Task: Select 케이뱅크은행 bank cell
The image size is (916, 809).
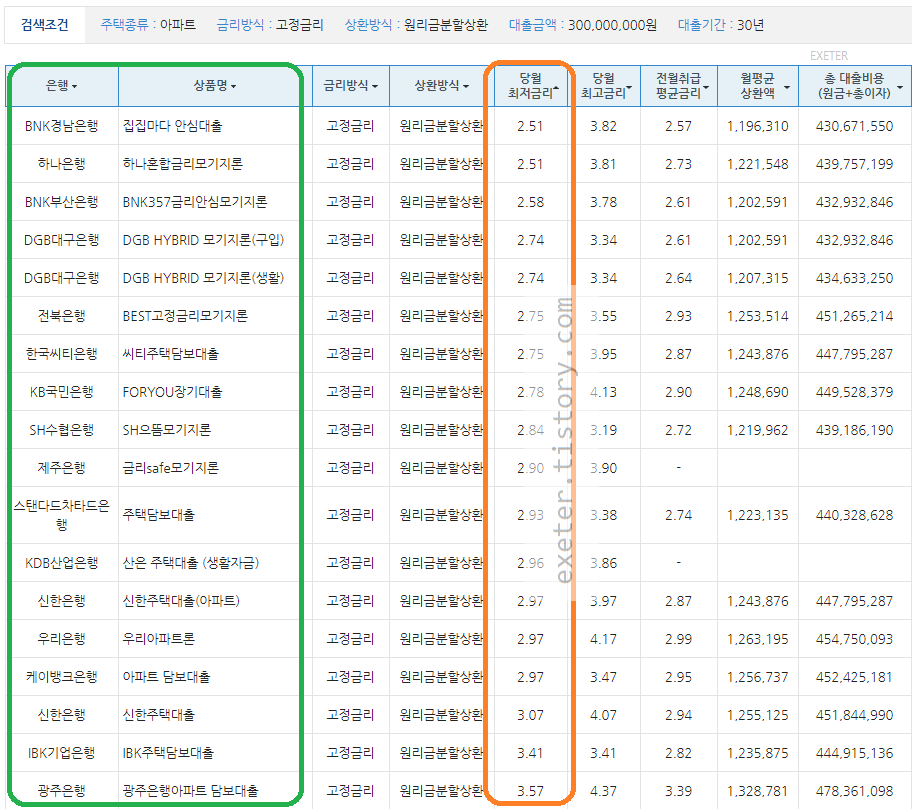Action: pos(61,677)
